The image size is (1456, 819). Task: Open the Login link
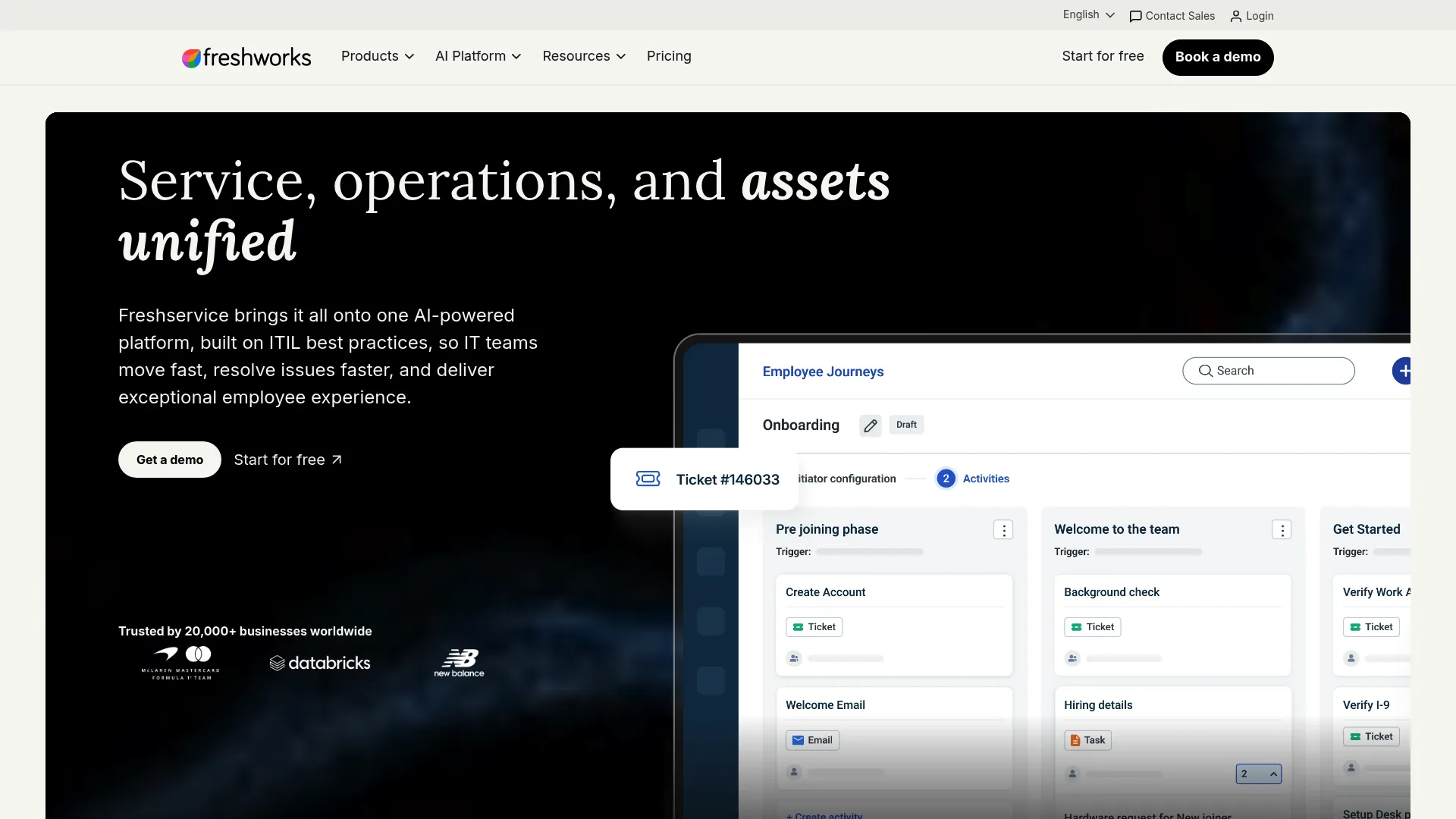[x=1252, y=16]
